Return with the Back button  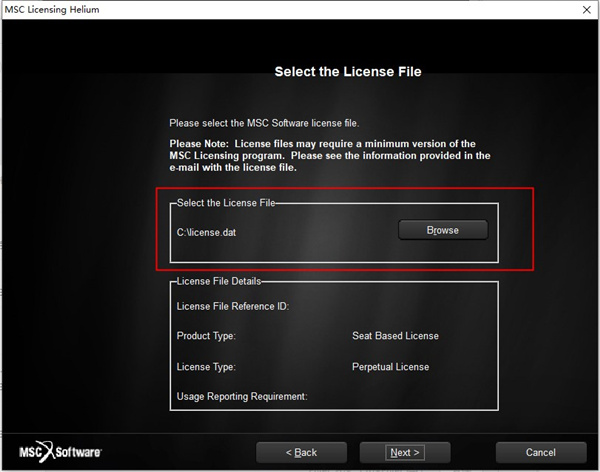click(x=302, y=452)
